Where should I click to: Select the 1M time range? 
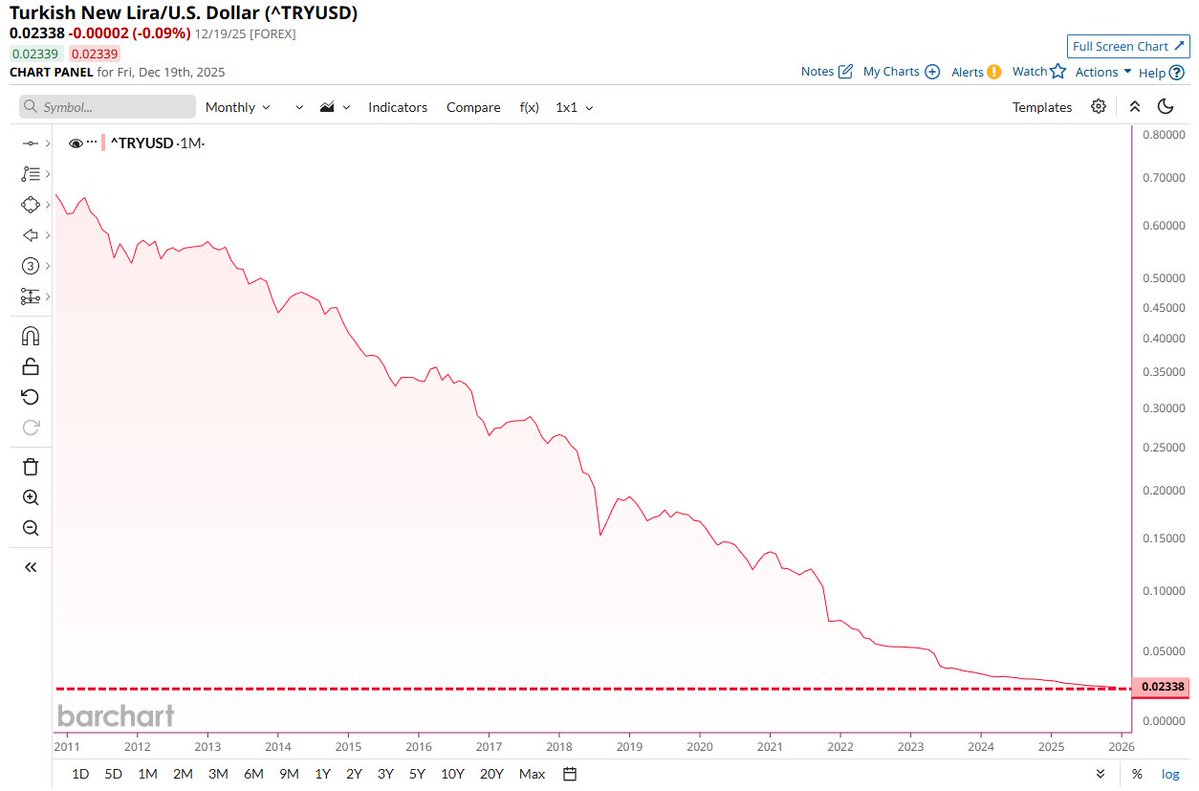(x=148, y=774)
